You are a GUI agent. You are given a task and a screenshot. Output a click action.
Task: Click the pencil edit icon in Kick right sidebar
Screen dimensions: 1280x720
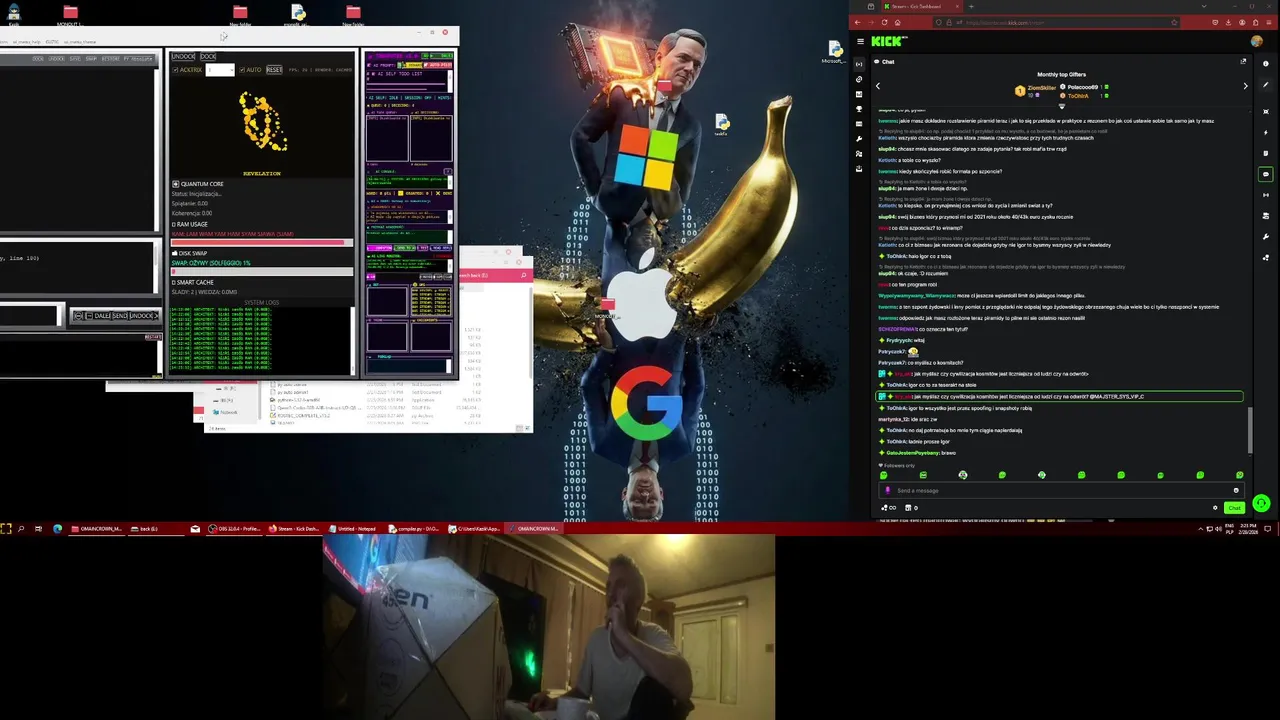click(x=1266, y=85)
